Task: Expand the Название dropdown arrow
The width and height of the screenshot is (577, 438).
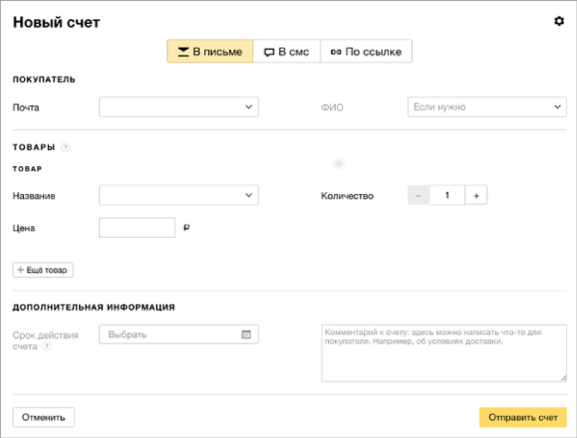Action: tap(249, 195)
